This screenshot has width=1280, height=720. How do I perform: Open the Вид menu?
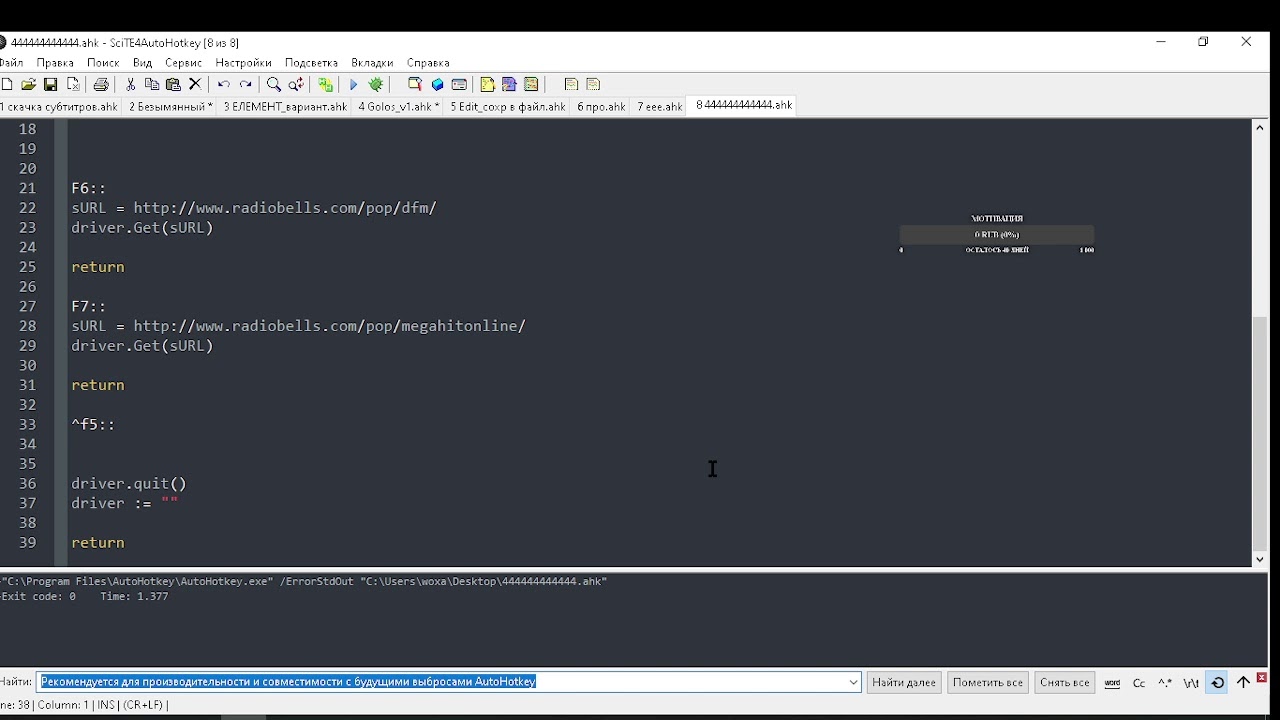click(x=143, y=63)
